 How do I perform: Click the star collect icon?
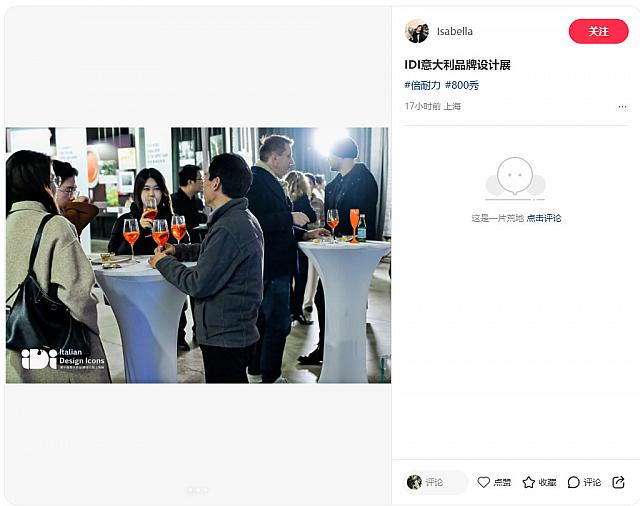click(x=529, y=482)
